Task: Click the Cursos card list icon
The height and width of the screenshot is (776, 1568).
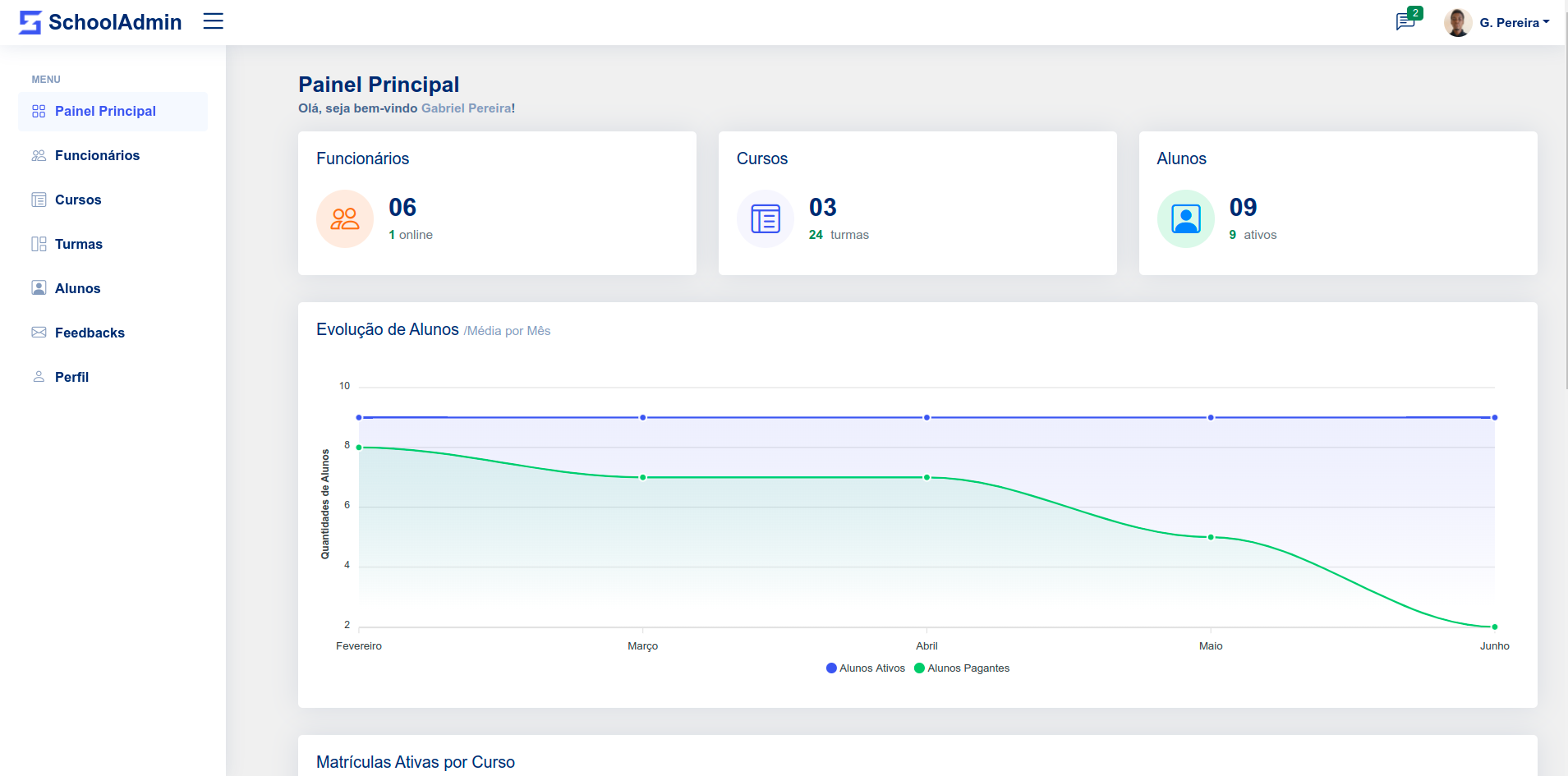Action: (766, 218)
